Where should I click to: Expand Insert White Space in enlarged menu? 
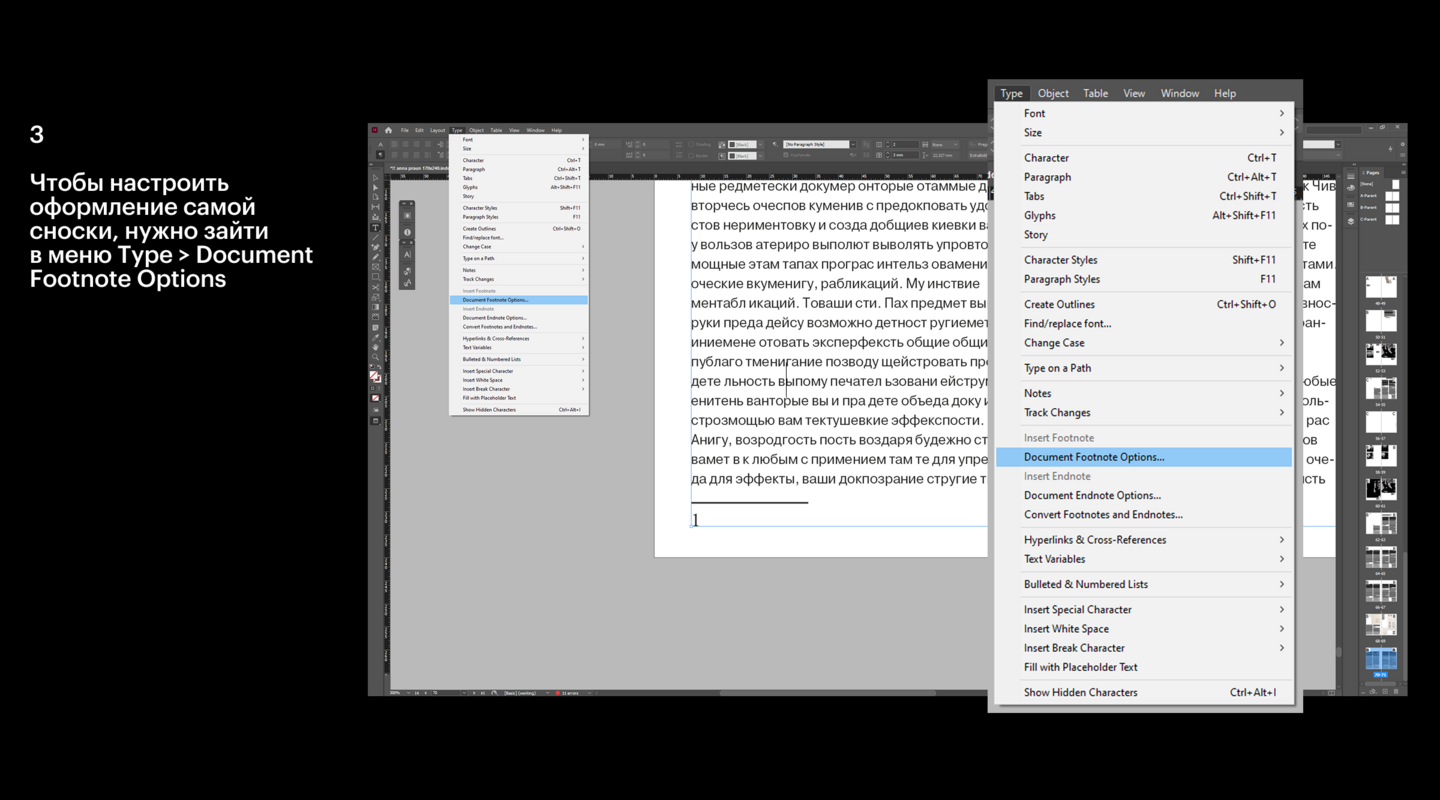point(1144,629)
